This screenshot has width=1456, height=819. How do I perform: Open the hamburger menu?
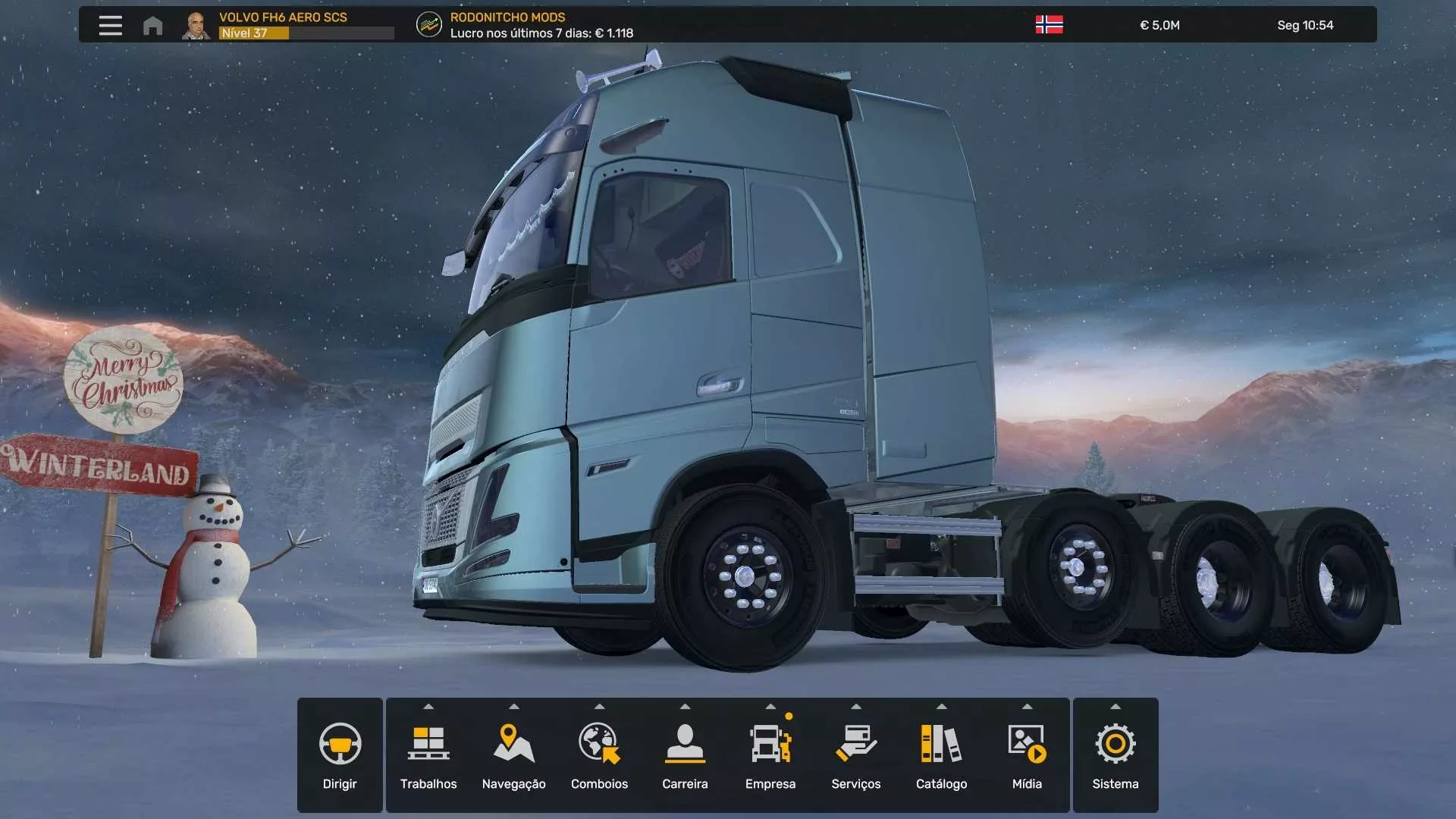point(111,25)
